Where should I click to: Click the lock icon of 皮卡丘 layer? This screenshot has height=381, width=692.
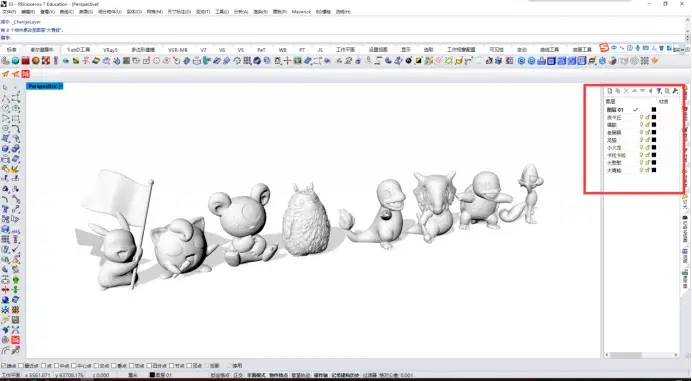(647, 117)
